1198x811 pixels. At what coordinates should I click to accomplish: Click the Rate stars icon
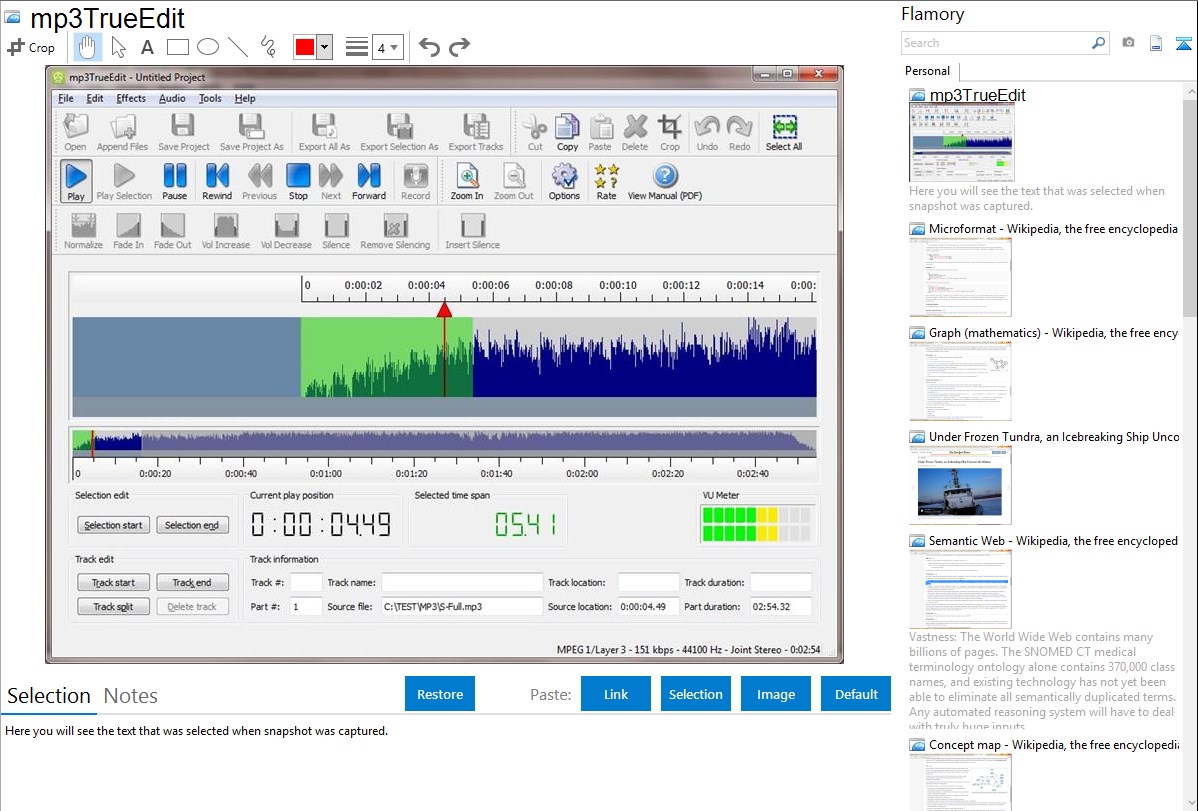(x=606, y=181)
